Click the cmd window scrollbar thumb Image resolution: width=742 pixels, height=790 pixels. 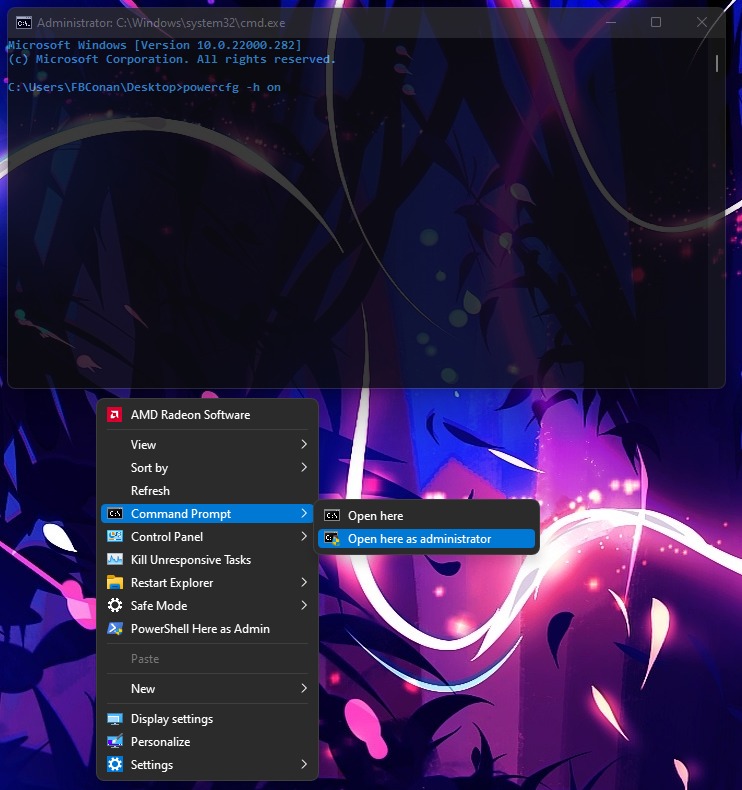717,63
